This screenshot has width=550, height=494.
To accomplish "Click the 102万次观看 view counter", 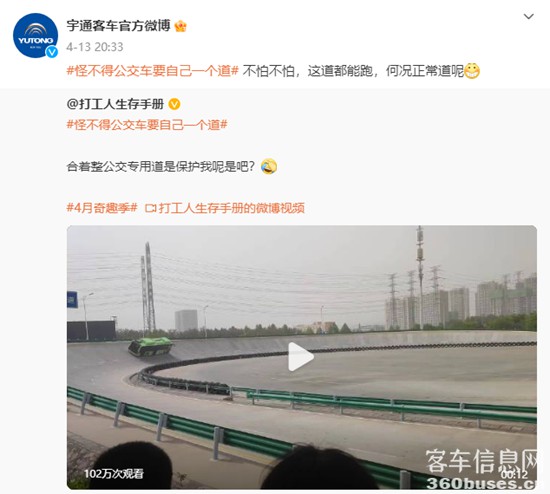I will (x=114, y=474).
